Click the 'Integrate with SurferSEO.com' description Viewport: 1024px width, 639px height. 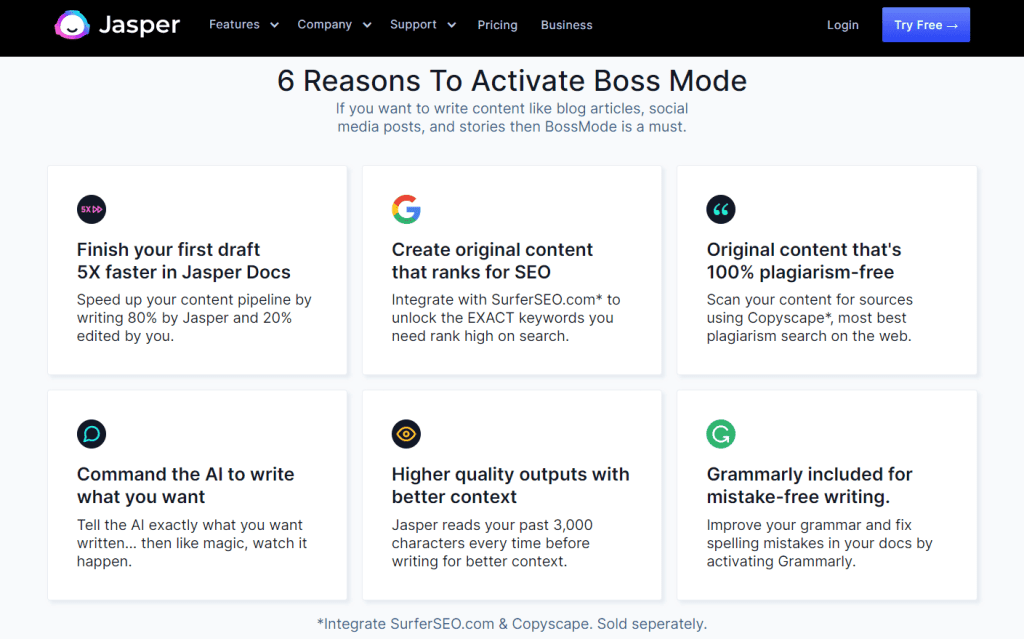pyautogui.click(x=506, y=318)
